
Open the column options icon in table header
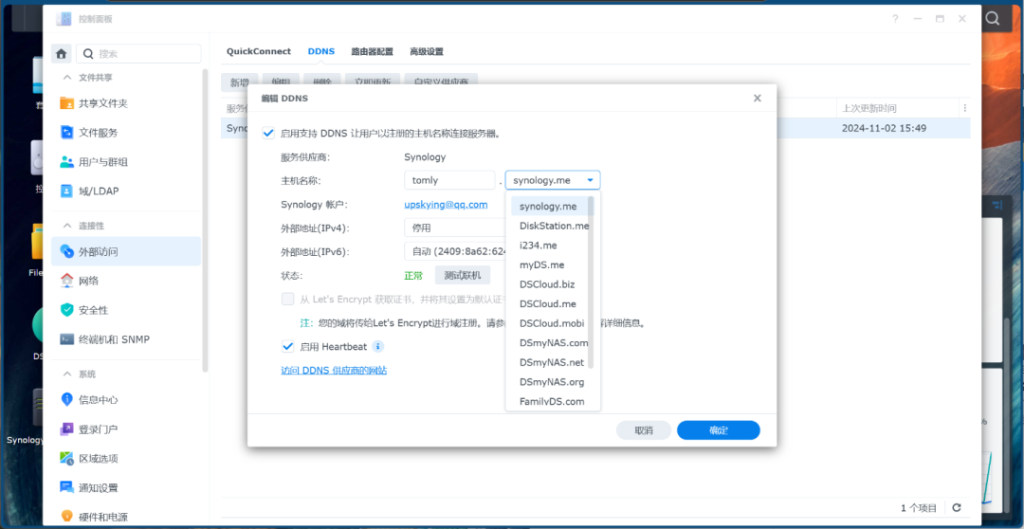(965, 108)
